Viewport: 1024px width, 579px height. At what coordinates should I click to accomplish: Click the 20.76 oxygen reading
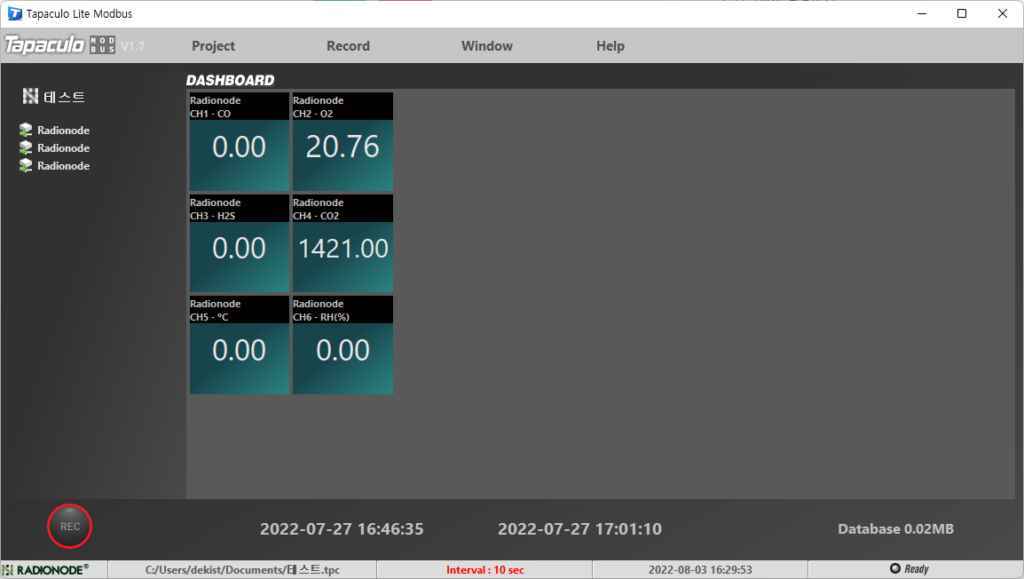(342, 147)
